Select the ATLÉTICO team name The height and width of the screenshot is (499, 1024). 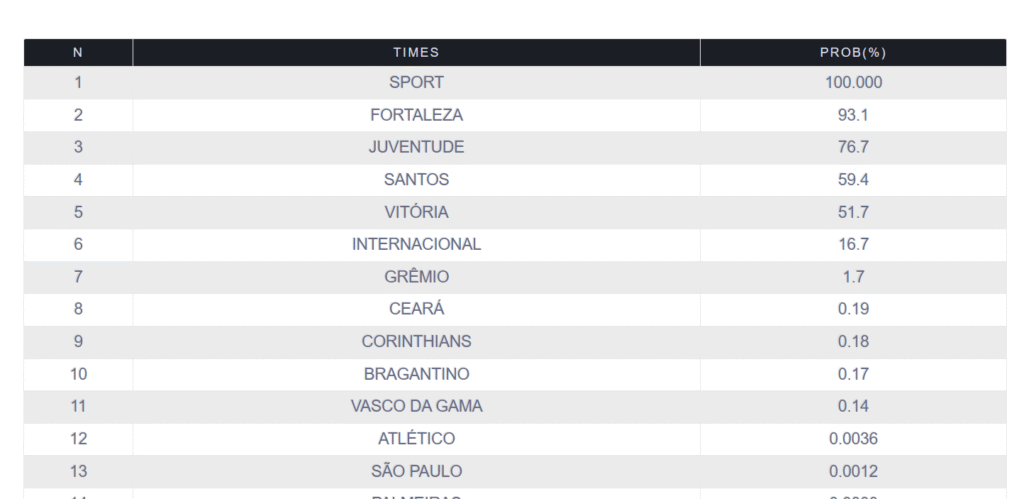(x=416, y=438)
